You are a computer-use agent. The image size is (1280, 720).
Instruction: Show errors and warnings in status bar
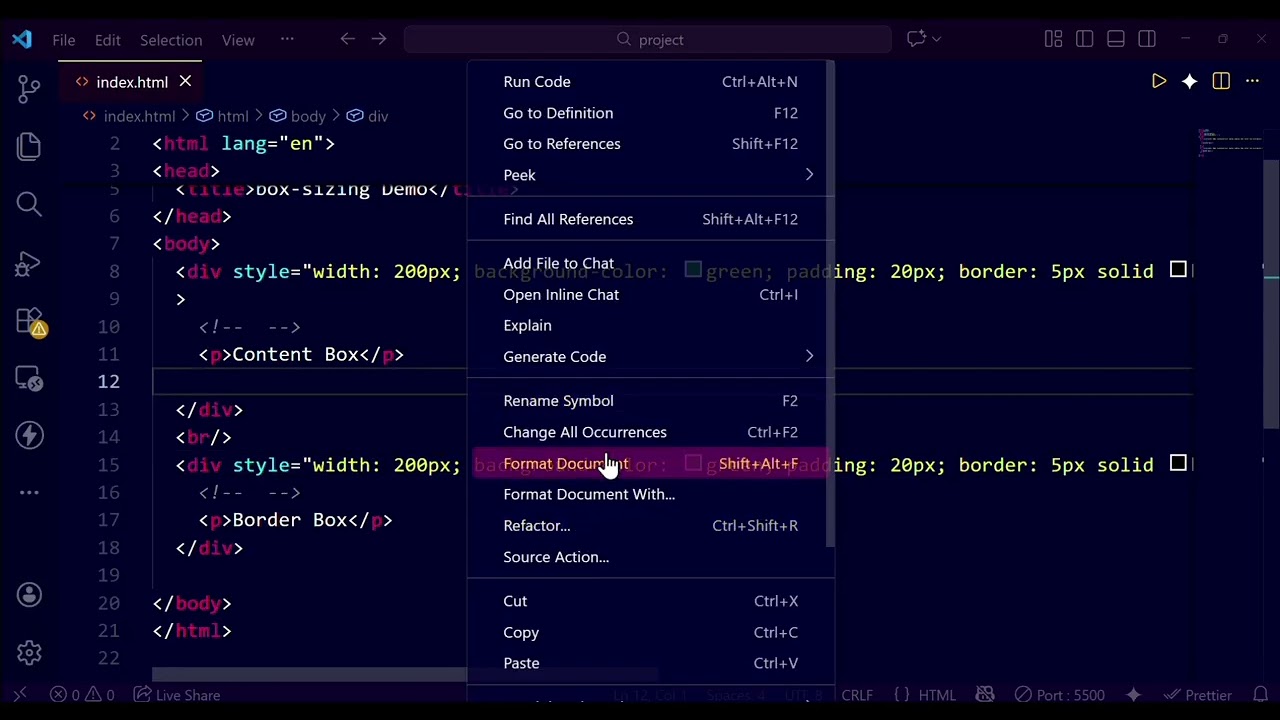(x=82, y=695)
